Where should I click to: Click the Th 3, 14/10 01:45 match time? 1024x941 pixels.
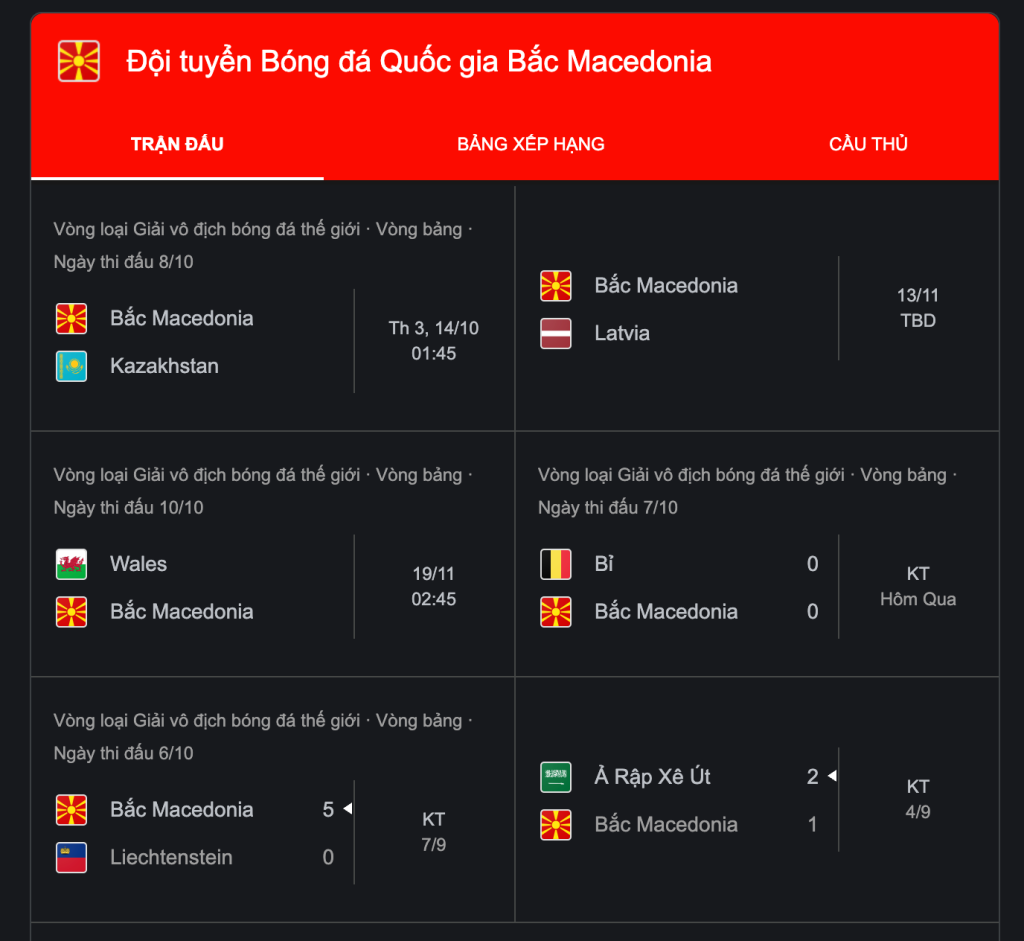434,341
